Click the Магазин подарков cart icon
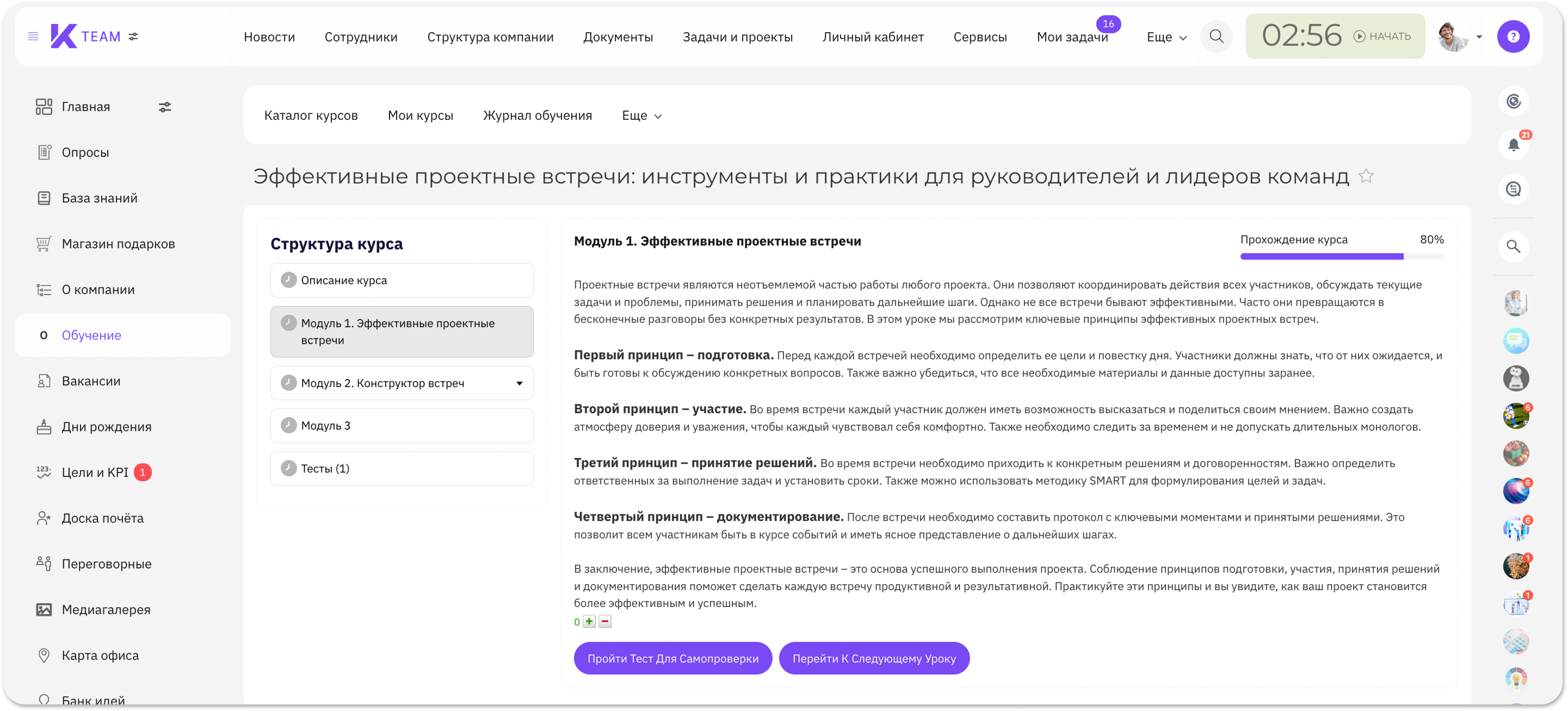1568x711 pixels. (44, 244)
